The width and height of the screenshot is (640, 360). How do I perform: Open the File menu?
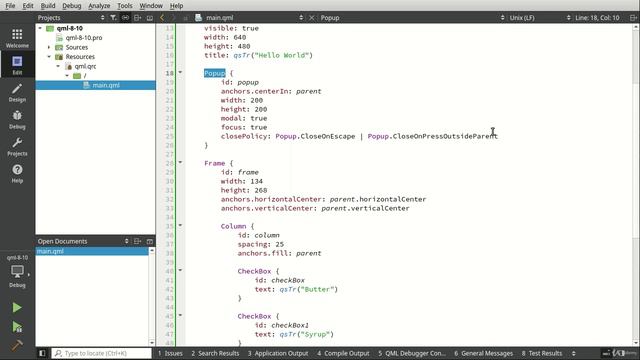pyautogui.click(x=10, y=6)
